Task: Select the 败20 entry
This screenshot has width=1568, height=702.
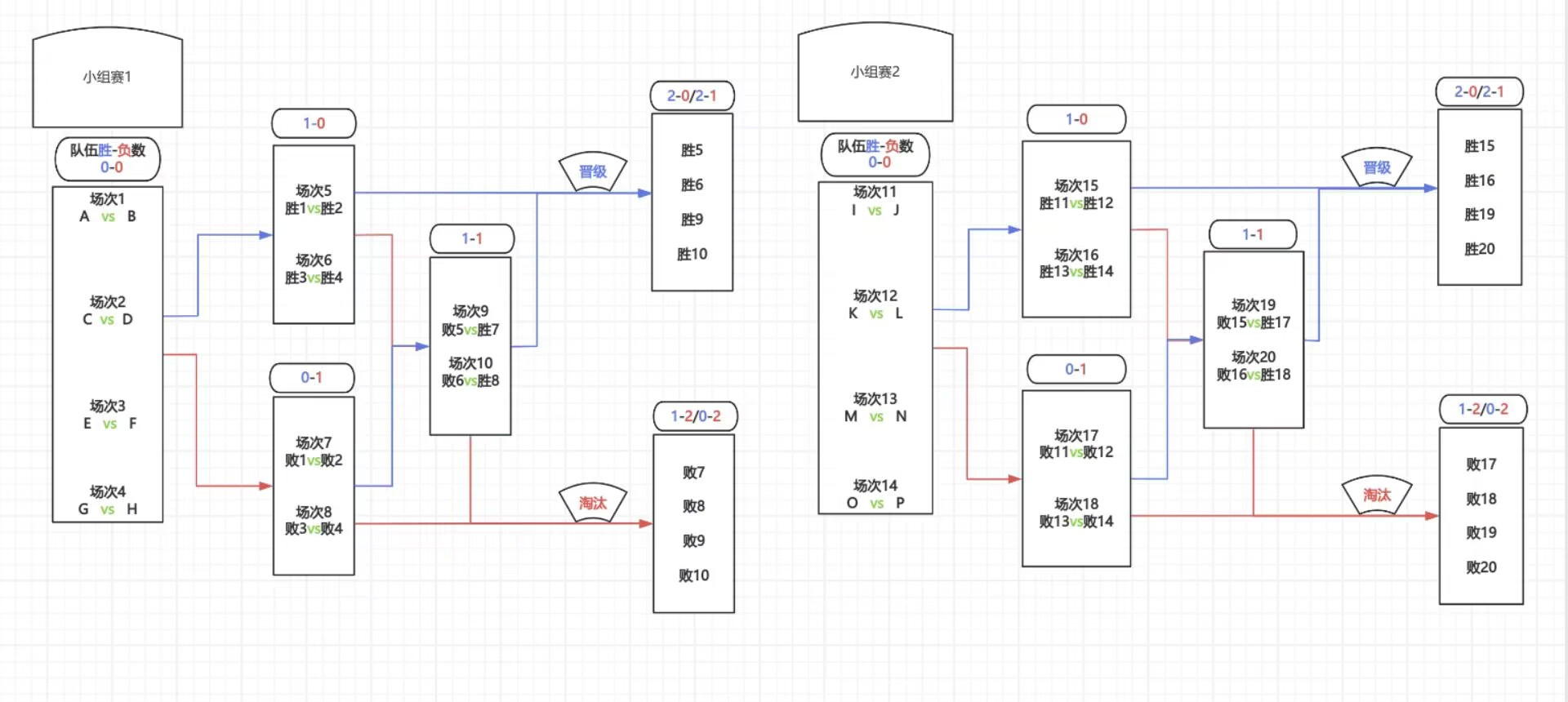Action: (x=1481, y=567)
